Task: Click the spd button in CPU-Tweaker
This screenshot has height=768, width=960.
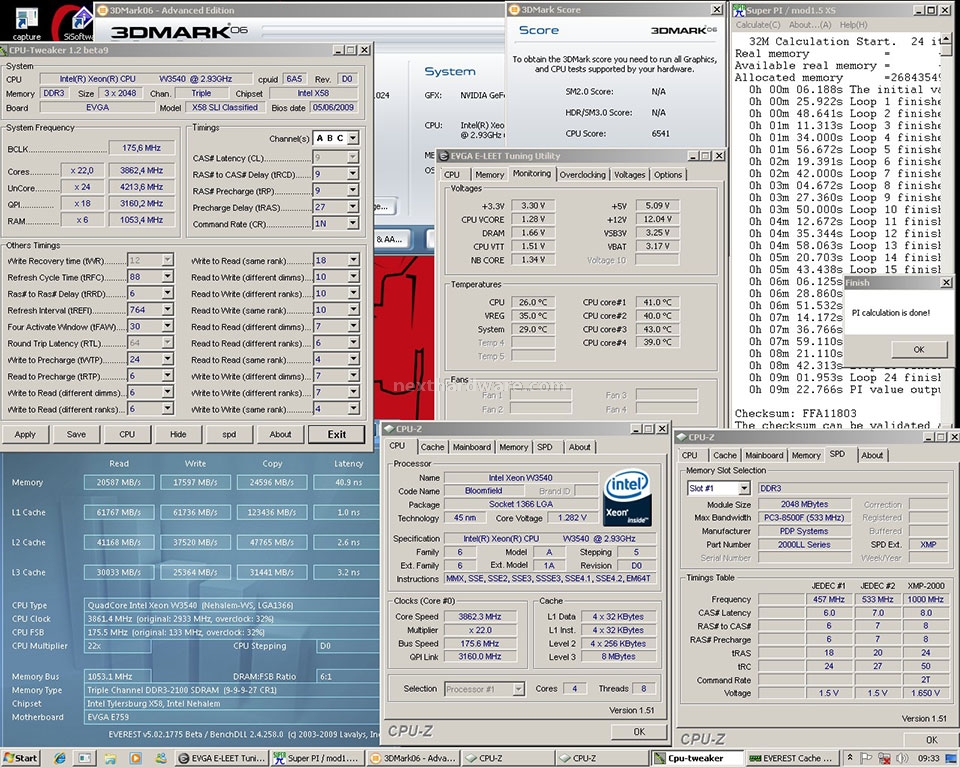Action: click(x=229, y=434)
